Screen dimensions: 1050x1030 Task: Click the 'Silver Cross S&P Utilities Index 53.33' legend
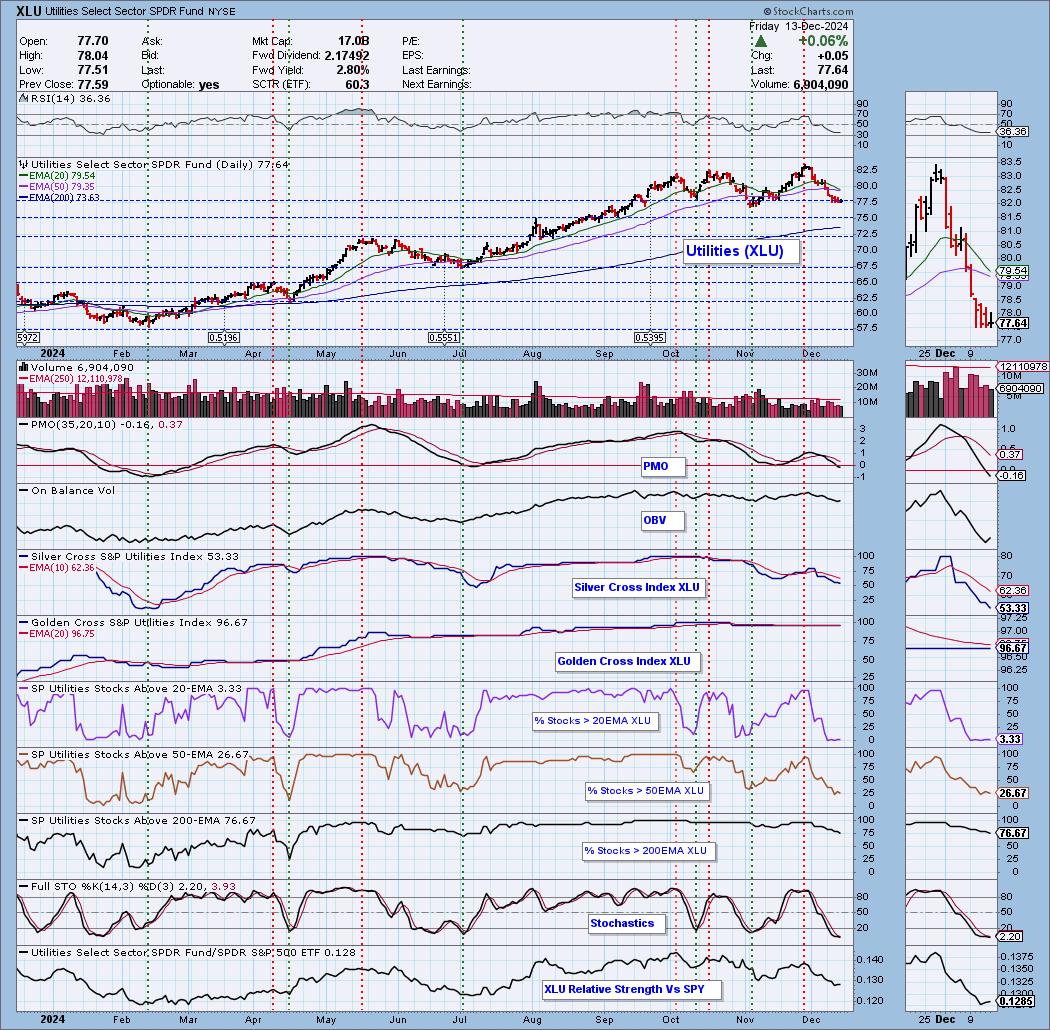pos(129,557)
